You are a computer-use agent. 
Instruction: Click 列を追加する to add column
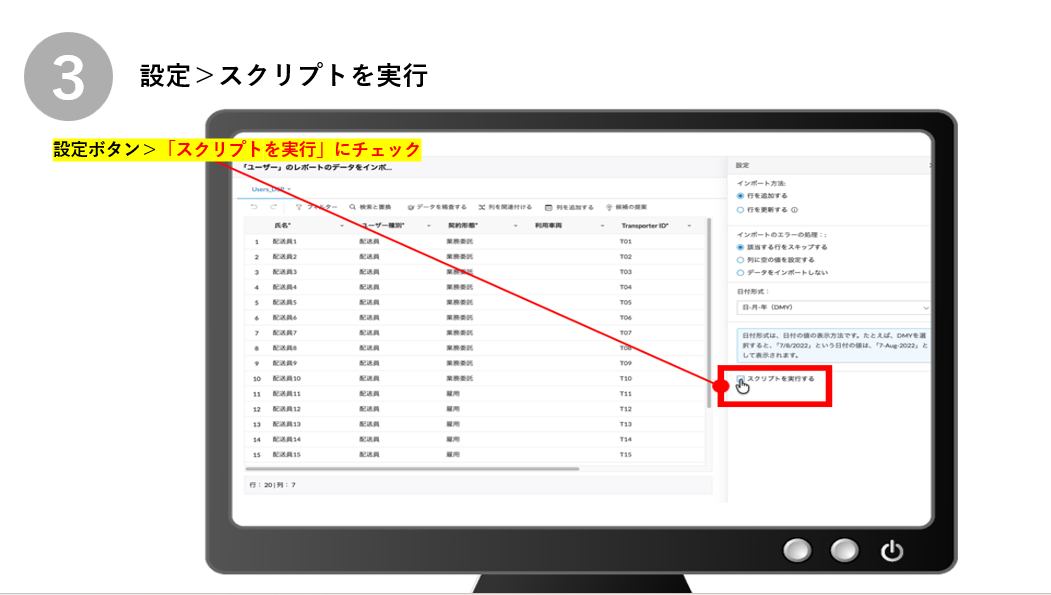click(x=569, y=207)
